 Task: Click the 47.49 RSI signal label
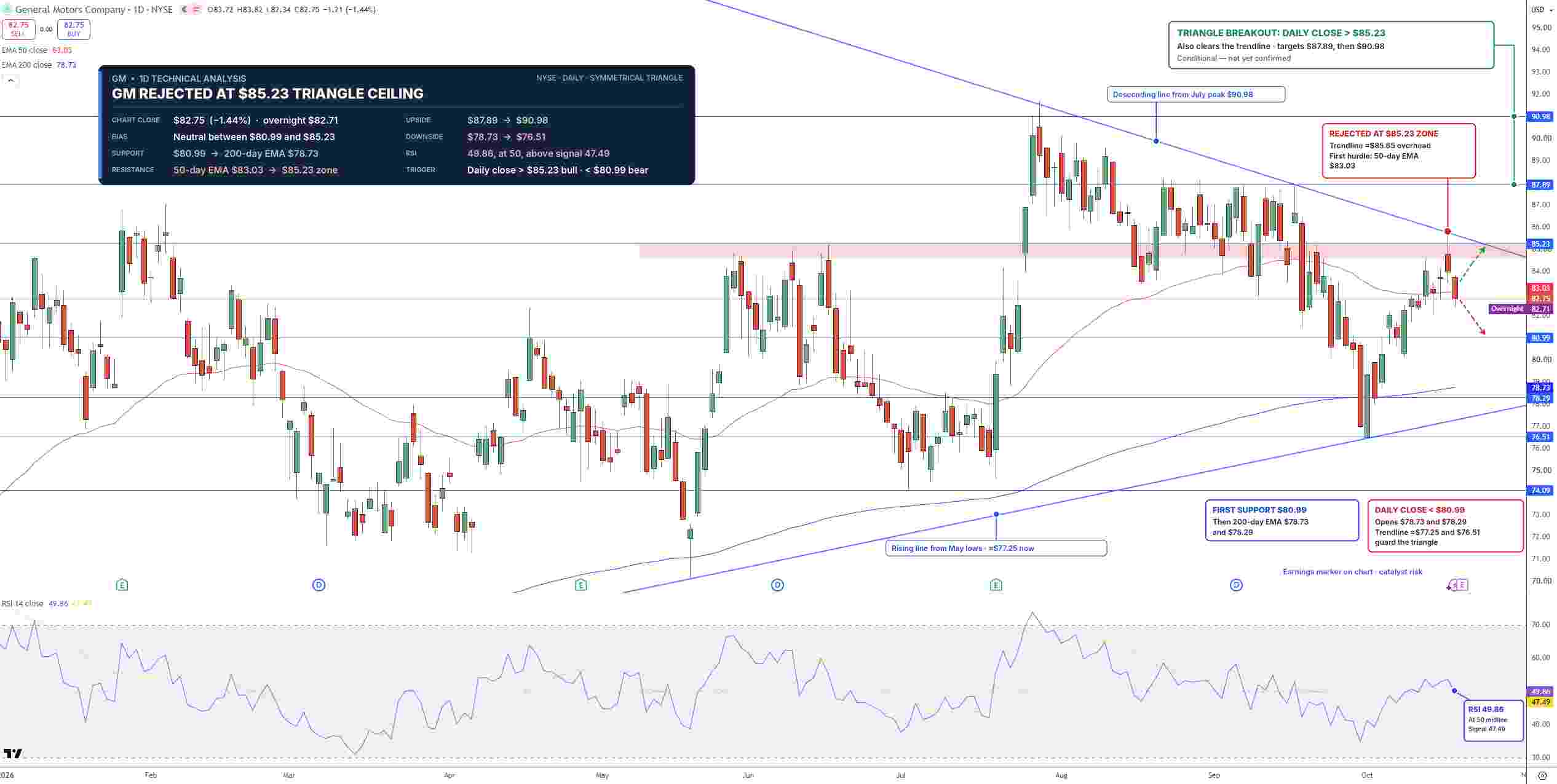(x=1540, y=702)
